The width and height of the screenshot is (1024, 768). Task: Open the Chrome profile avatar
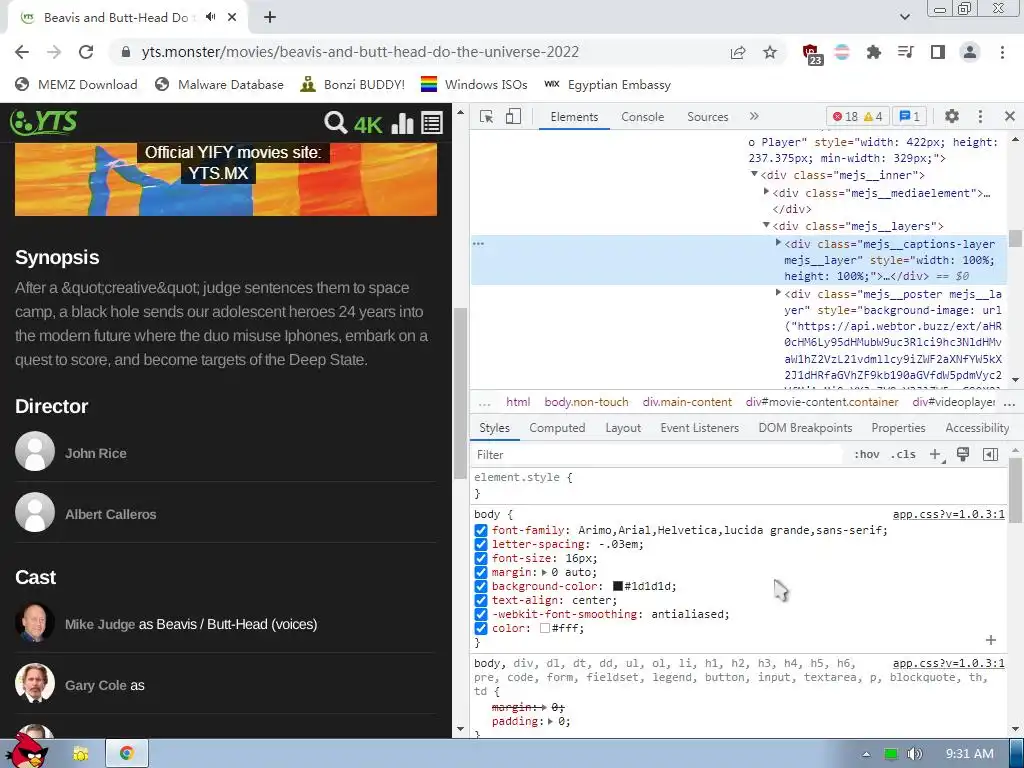pos(970,52)
